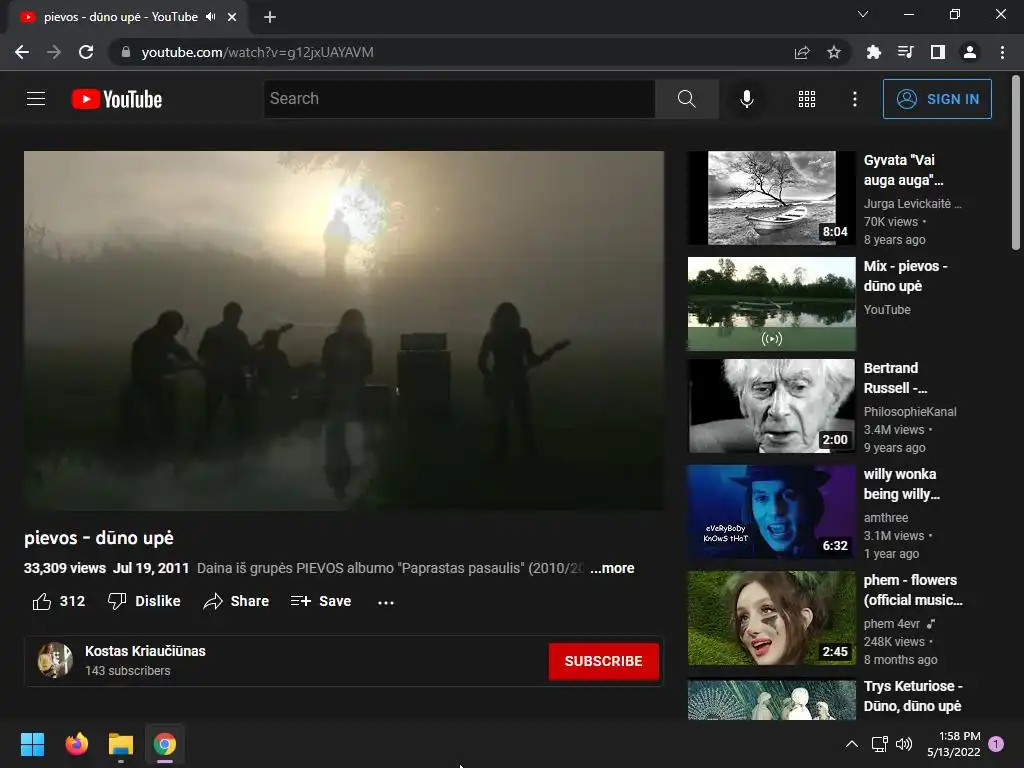Click the address bar URL
Viewport: 1024px width, 768px height.
click(257, 52)
